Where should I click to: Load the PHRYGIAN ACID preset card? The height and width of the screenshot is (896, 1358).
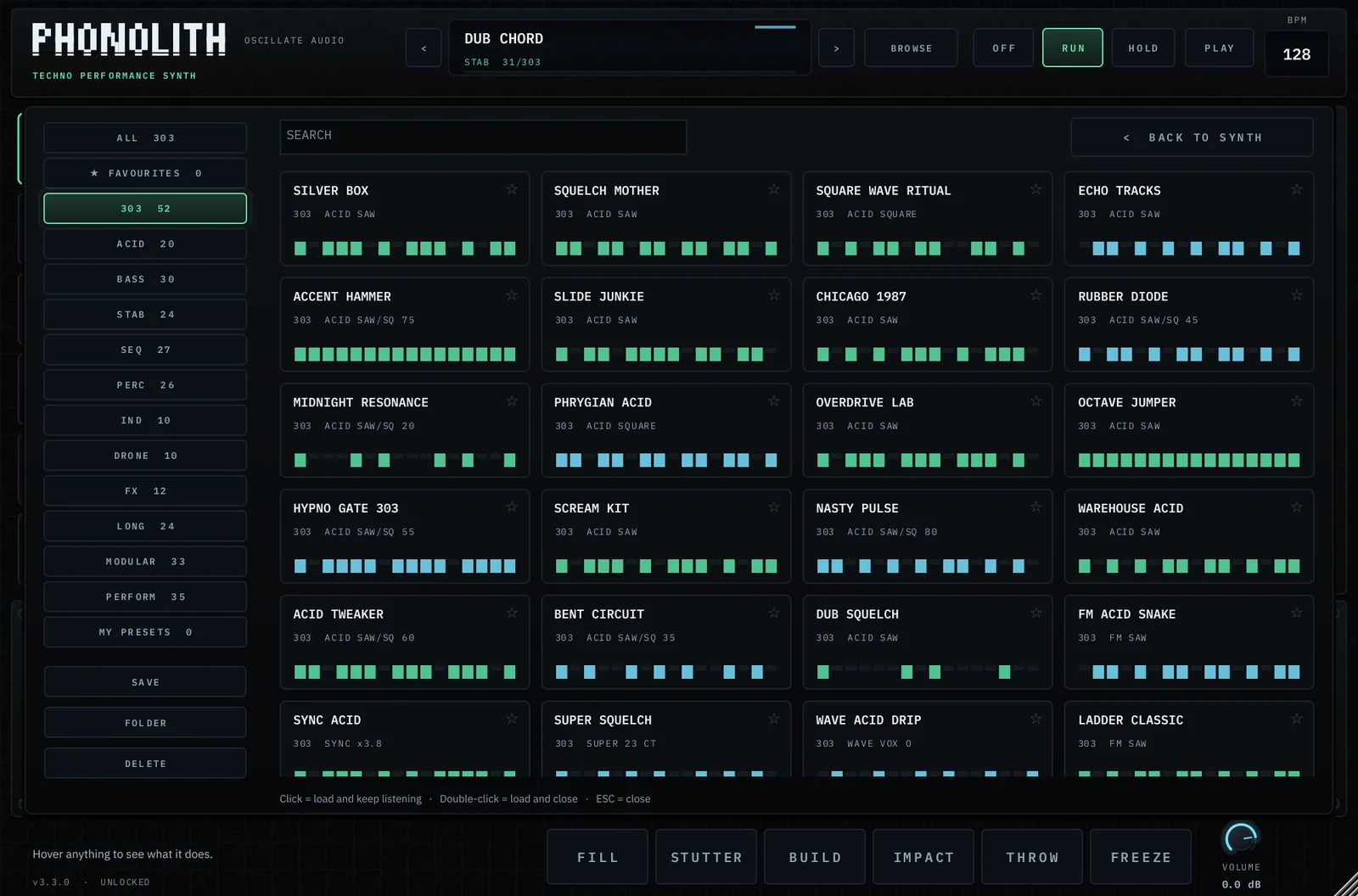click(x=666, y=430)
